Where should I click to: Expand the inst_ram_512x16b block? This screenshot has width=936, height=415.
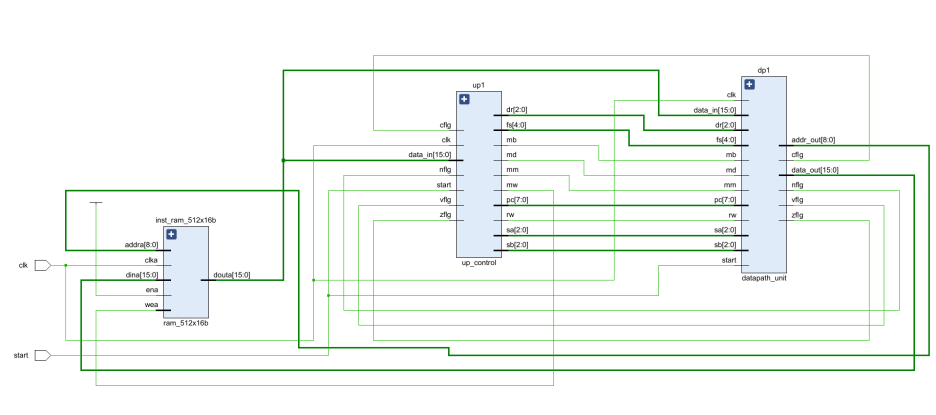coord(172,235)
